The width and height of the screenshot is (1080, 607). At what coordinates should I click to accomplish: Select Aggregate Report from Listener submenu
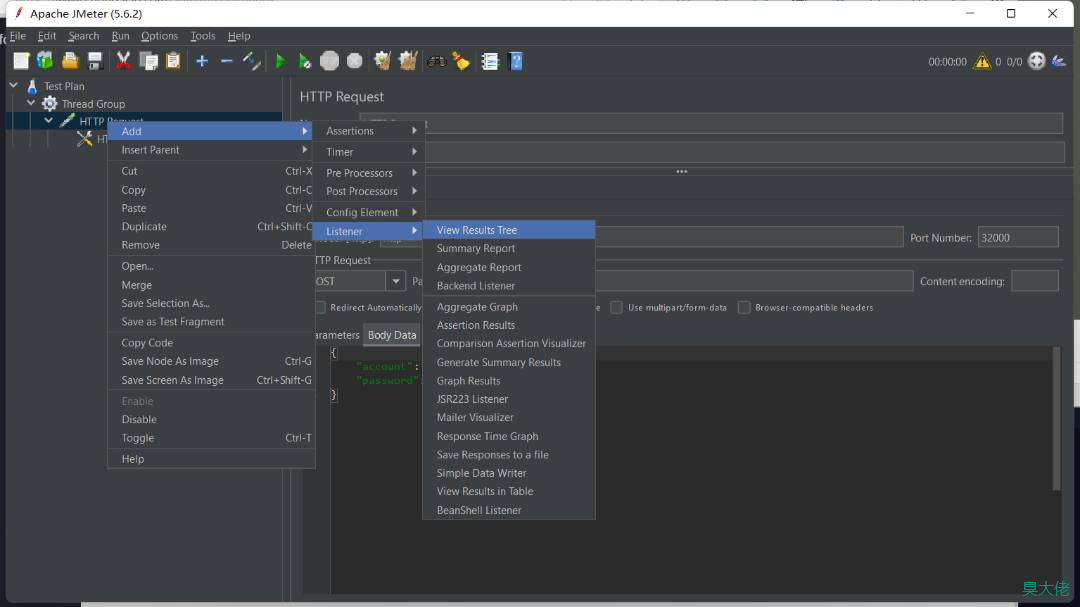tap(508, 267)
